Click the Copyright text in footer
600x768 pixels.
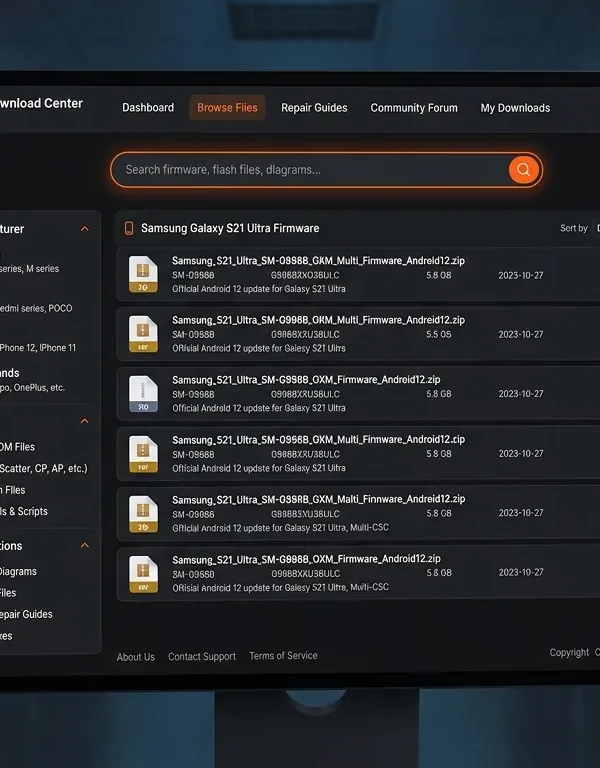tap(569, 652)
